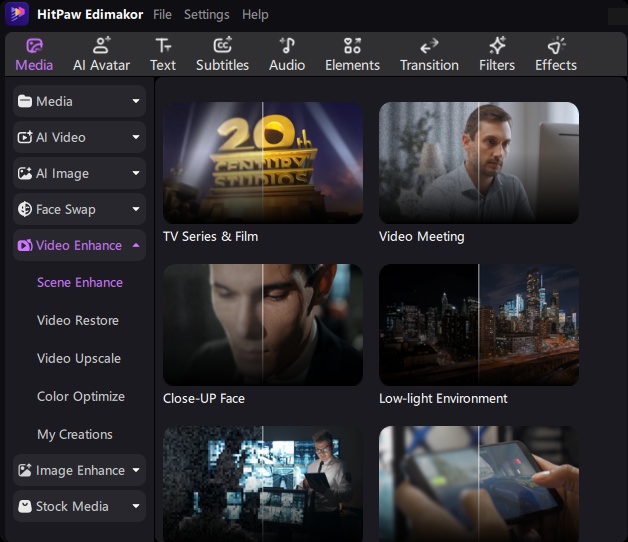Viewport: 628px width, 542px height.
Task: Select the Text tool icon
Action: pyautogui.click(x=163, y=46)
